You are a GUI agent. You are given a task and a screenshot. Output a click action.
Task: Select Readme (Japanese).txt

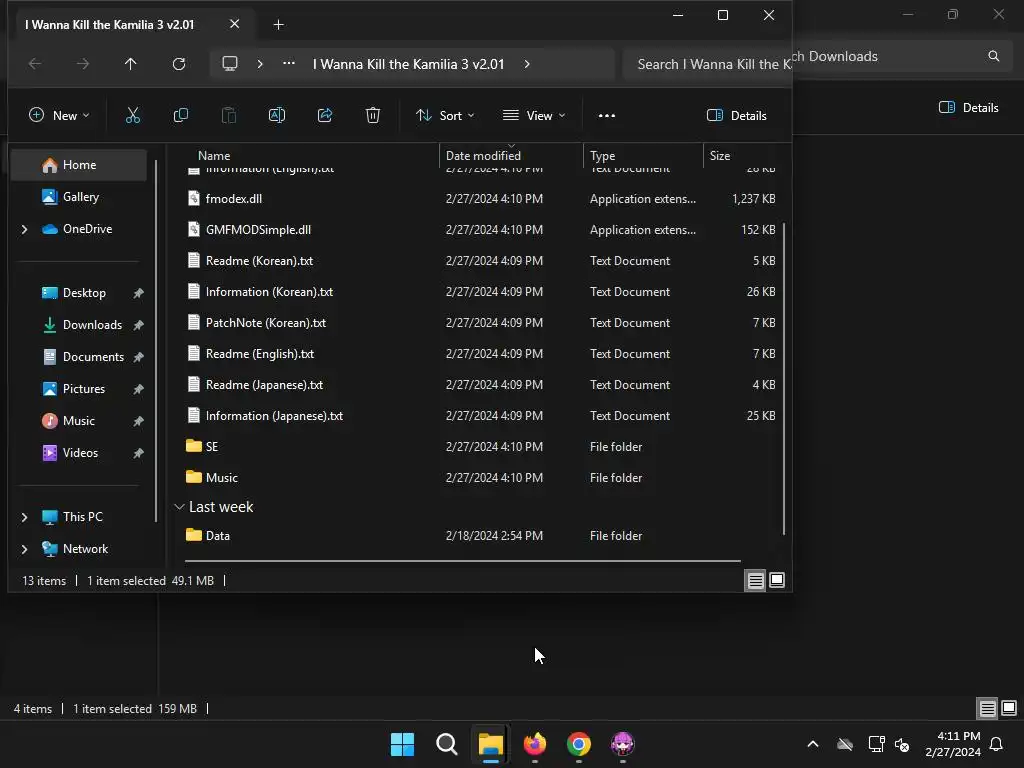(x=480, y=385)
